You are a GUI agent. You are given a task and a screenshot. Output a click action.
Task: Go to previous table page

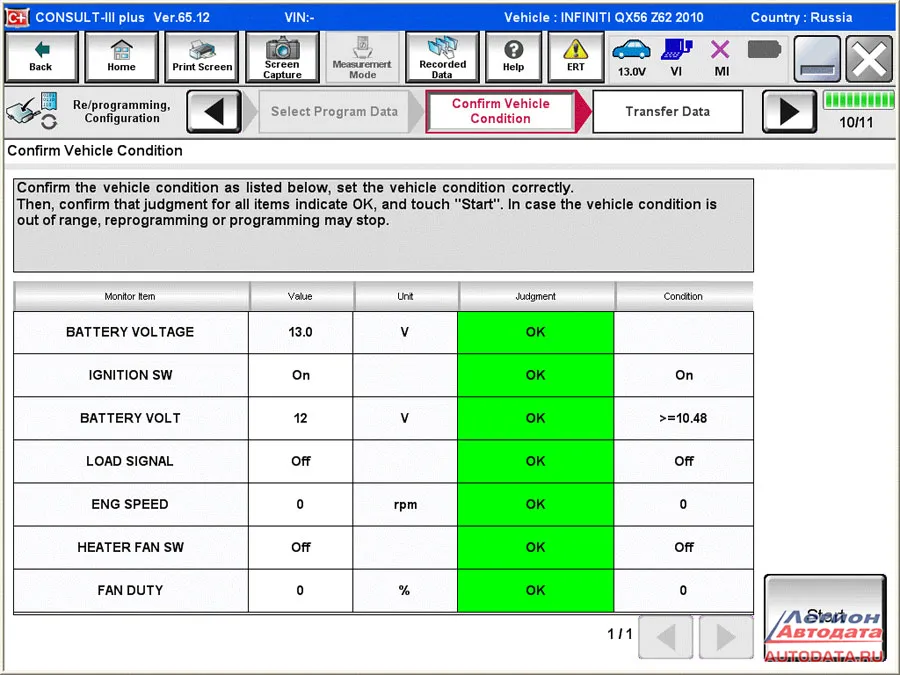tap(666, 637)
